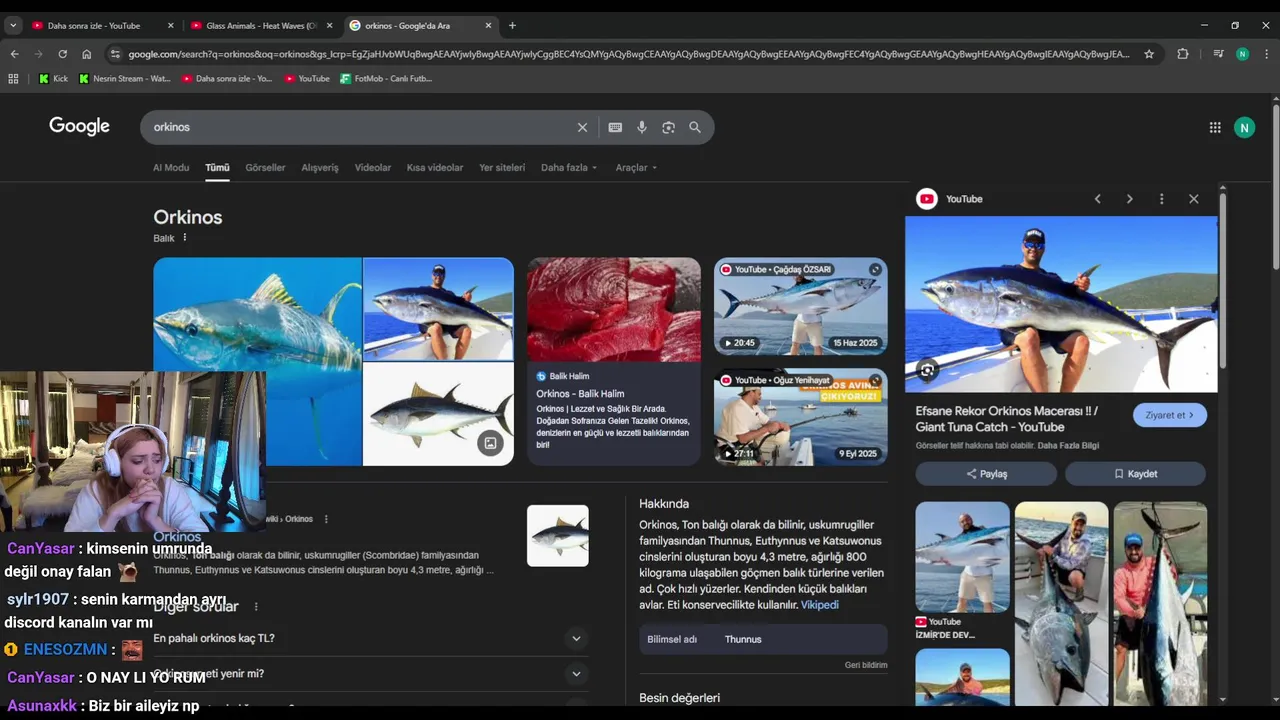Open the more-images icon on the tuna image collage
1280x720 pixels.
point(490,443)
